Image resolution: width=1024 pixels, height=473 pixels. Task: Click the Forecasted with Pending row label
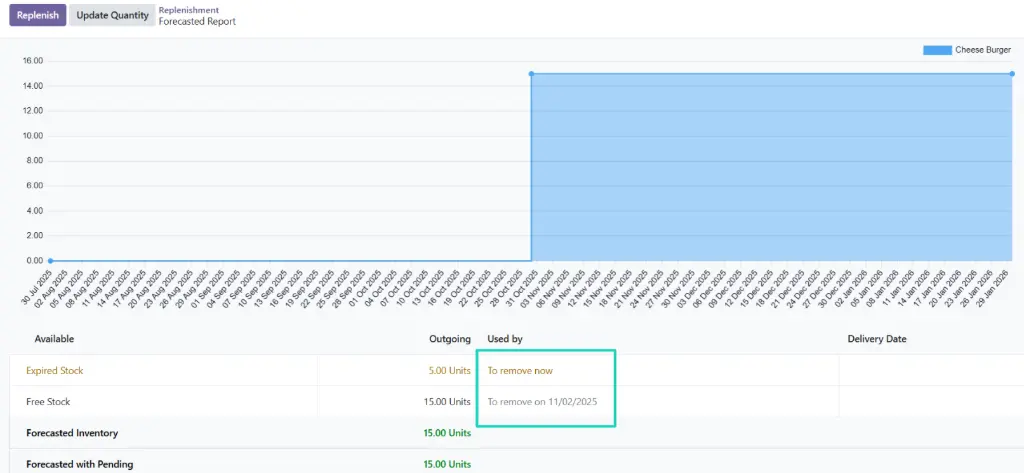[x=79, y=464]
